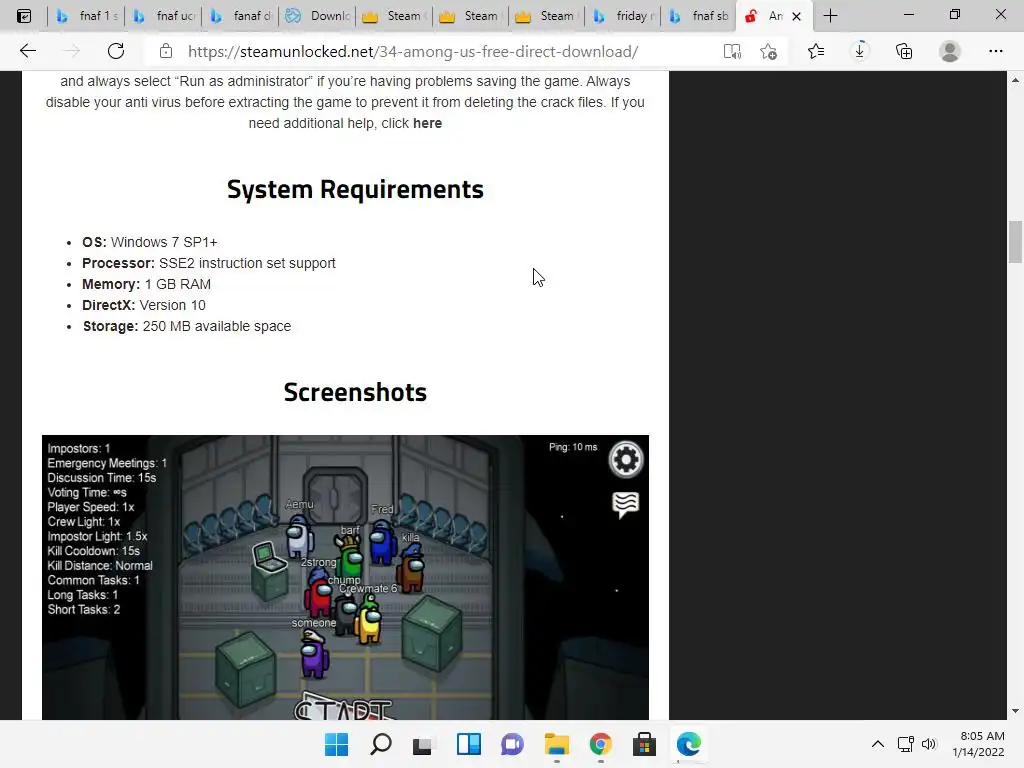Image resolution: width=1024 pixels, height=768 pixels.
Task: View site information lock icon
Action: click(166, 51)
